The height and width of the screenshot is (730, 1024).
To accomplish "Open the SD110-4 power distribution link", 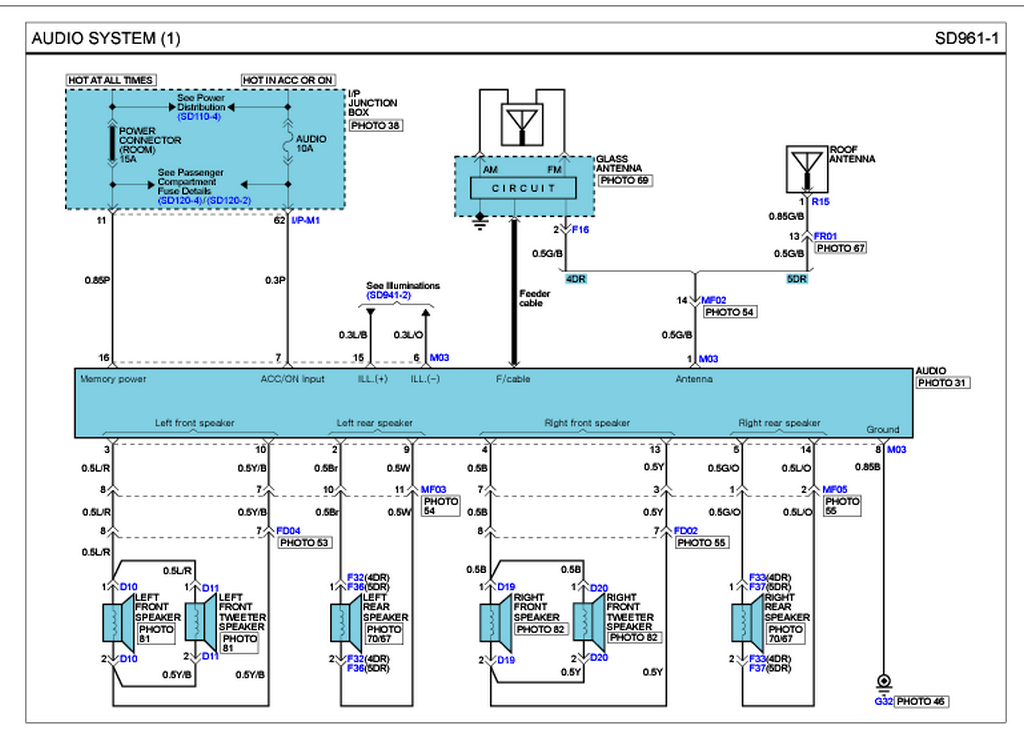I will (x=199, y=116).
